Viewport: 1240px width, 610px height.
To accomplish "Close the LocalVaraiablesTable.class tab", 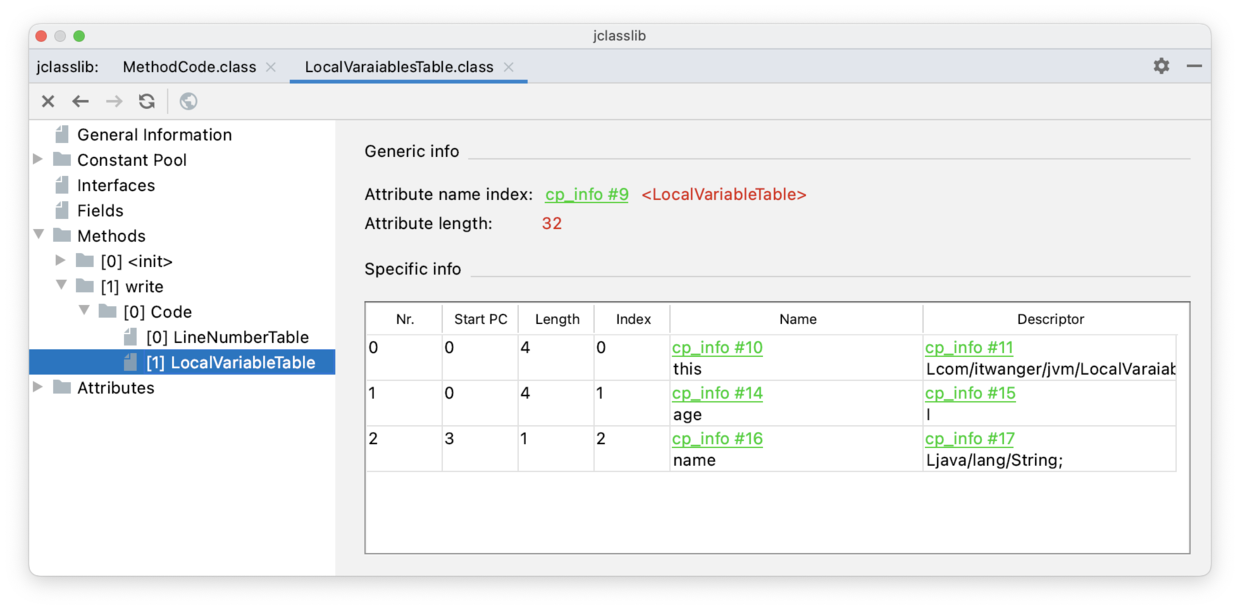I will (x=509, y=67).
